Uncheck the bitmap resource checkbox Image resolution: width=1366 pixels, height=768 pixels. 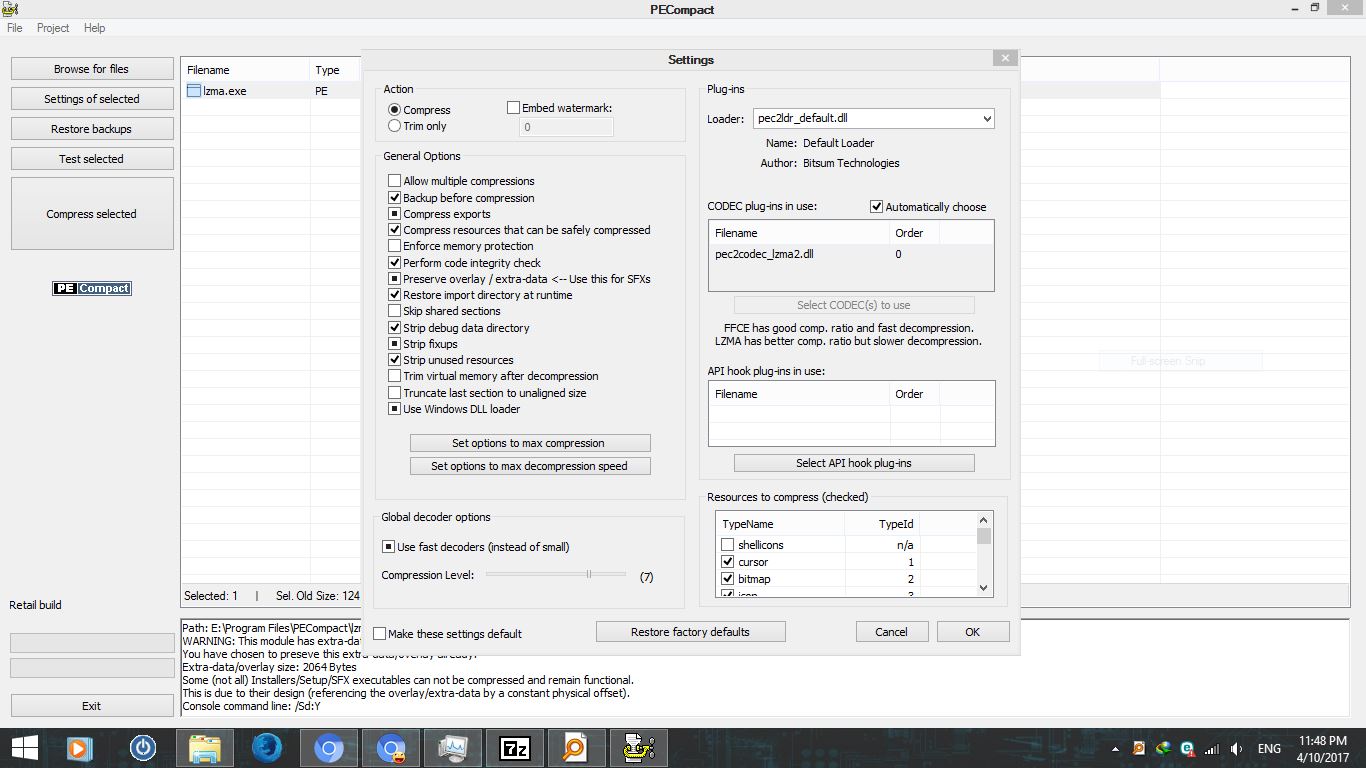(x=727, y=579)
